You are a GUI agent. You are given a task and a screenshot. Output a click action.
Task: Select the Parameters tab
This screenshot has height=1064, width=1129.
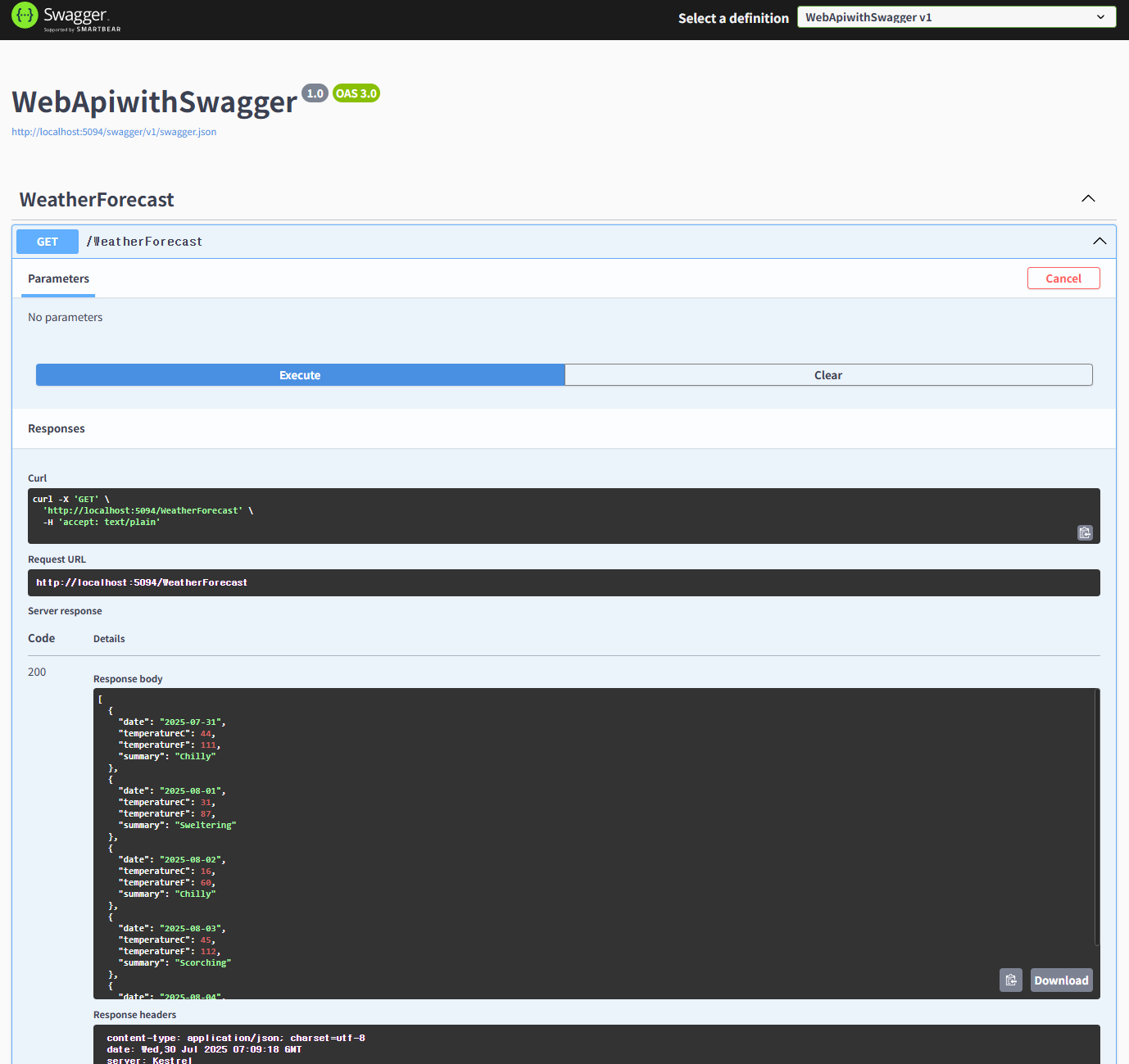click(58, 278)
